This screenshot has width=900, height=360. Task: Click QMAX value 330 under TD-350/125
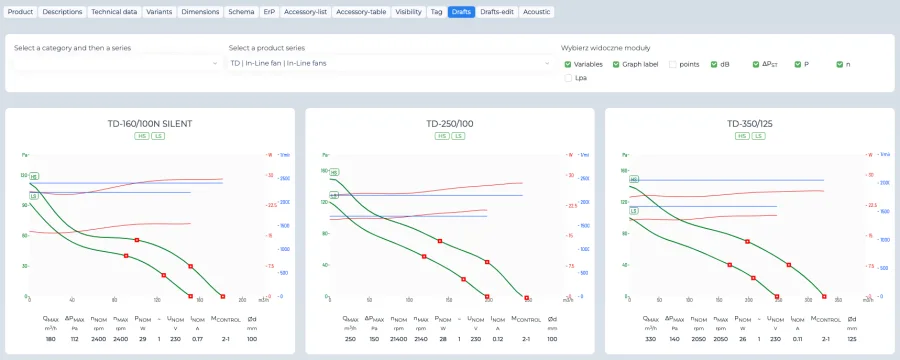click(651, 339)
